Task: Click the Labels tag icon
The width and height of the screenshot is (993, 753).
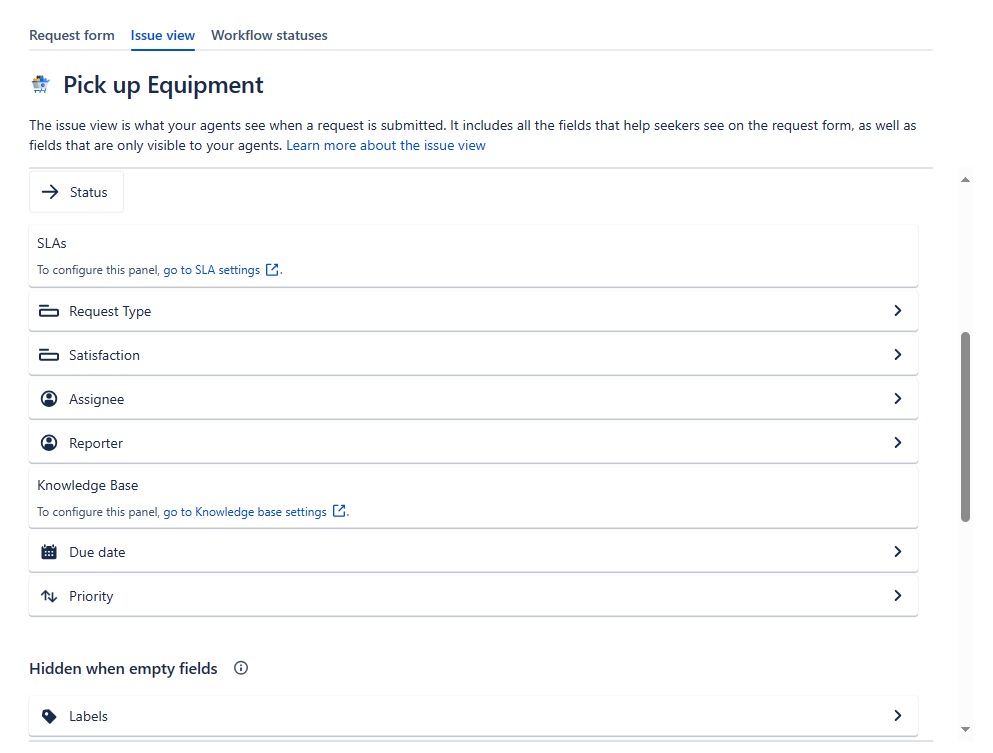Action: pyautogui.click(x=49, y=716)
